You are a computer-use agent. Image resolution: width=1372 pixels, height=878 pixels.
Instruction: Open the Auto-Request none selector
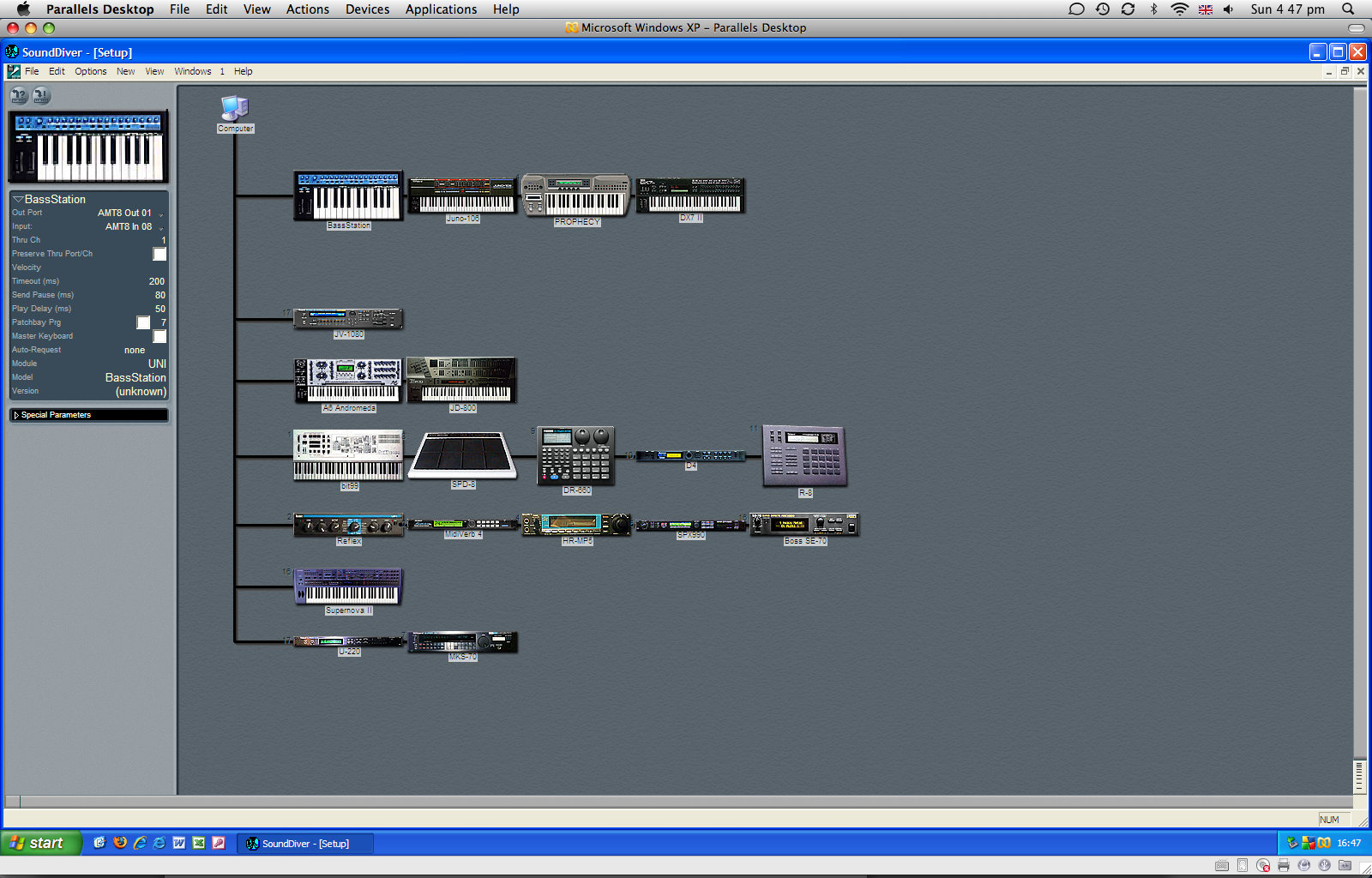click(135, 350)
